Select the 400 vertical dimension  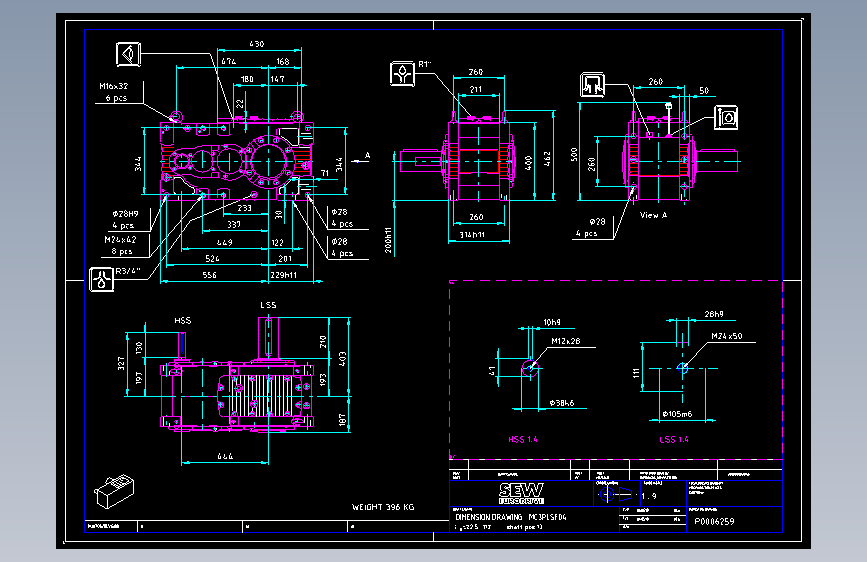click(x=528, y=163)
